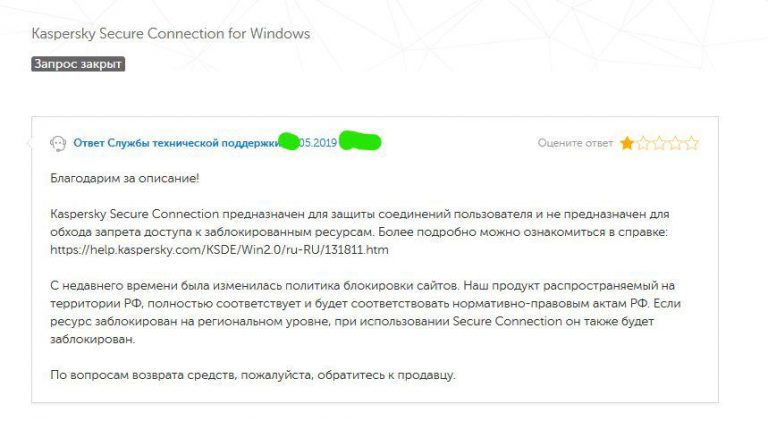Screen dimensions: 768x421
Task: Click the "Kaspersky Secure Connection for Windows" title
Action: (171, 33)
